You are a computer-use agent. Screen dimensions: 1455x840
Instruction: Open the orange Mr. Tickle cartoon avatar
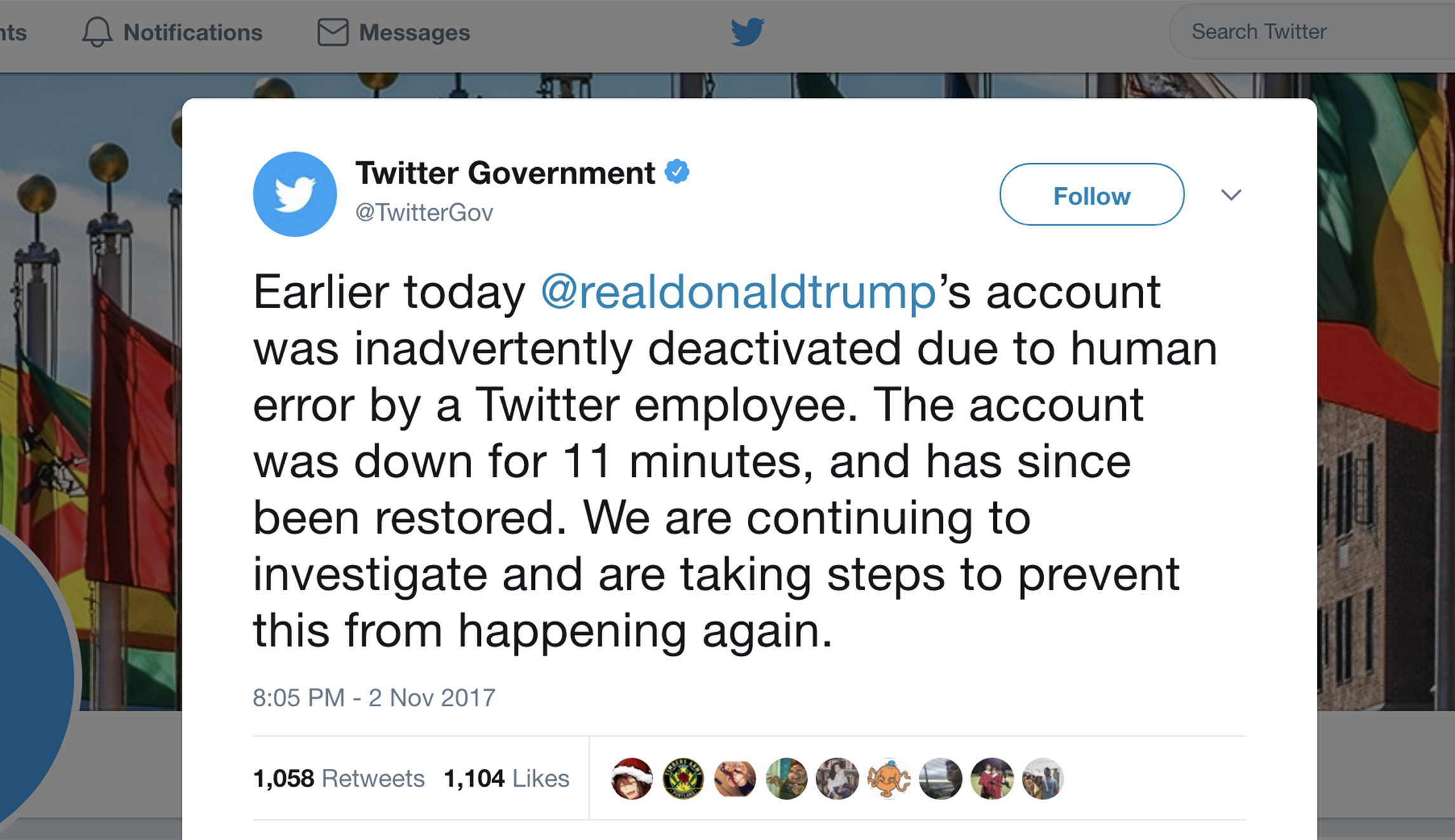click(x=889, y=778)
